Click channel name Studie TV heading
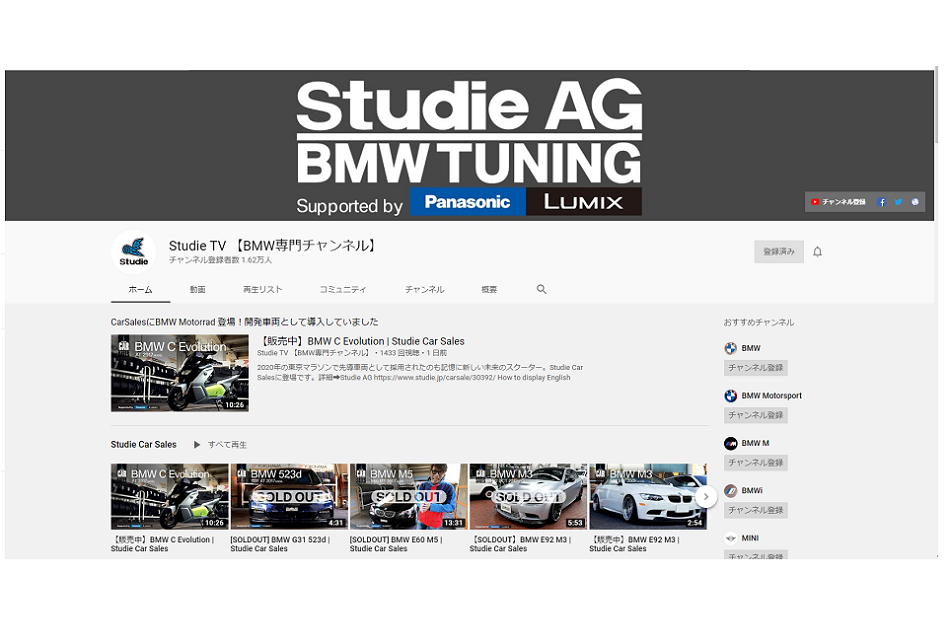Image resolution: width=948 pixels, height=634 pixels. click(273, 246)
